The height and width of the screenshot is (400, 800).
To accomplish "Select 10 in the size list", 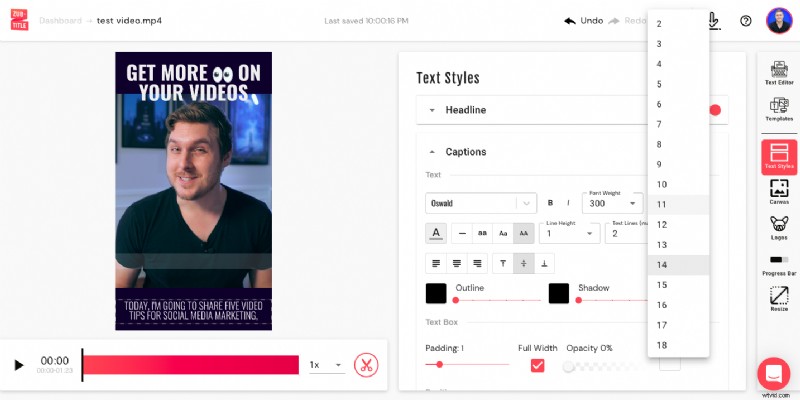I will (x=678, y=185).
